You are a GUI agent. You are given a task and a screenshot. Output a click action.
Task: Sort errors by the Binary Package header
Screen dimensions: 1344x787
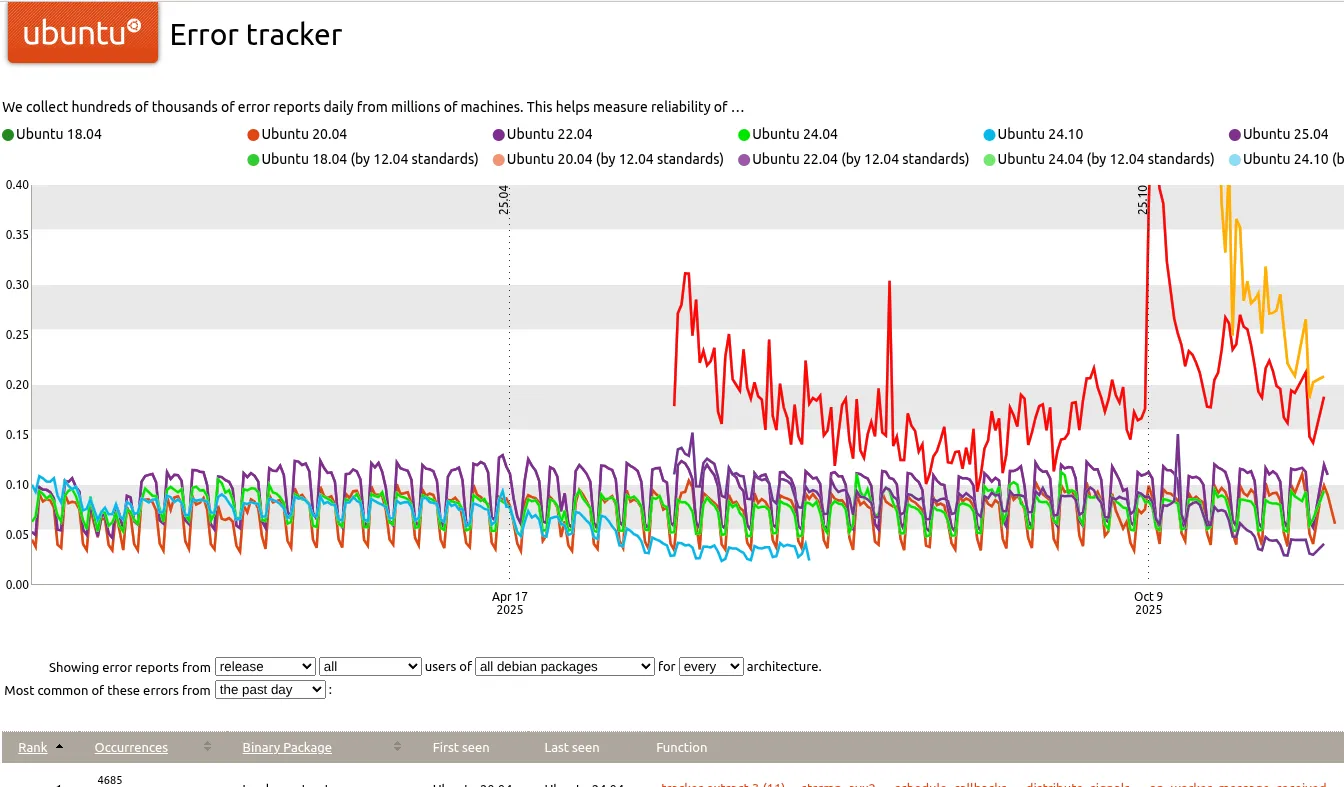(x=287, y=747)
